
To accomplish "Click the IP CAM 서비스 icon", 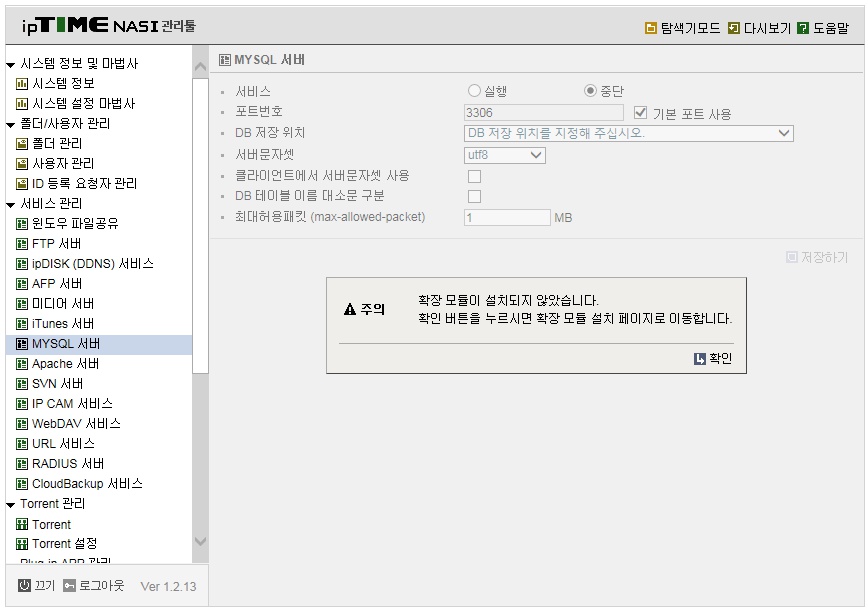I will [x=22, y=404].
